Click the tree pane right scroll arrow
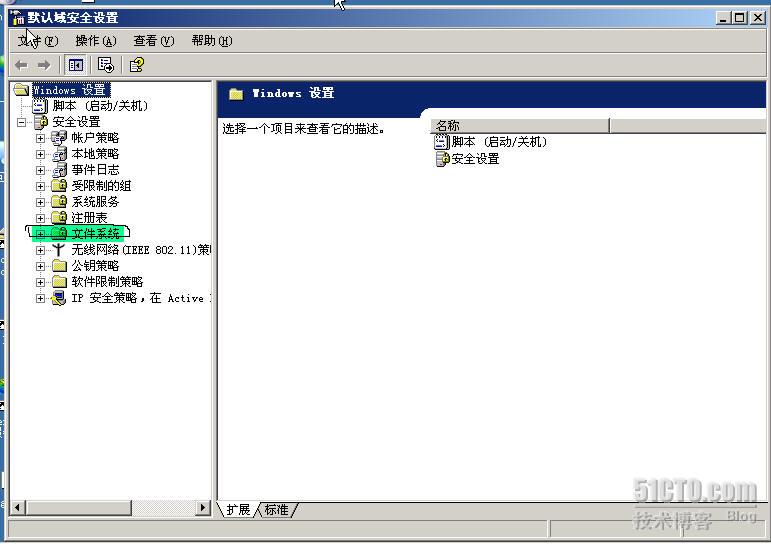The height and width of the screenshot is (544, 771). click(x=203, y=508)
